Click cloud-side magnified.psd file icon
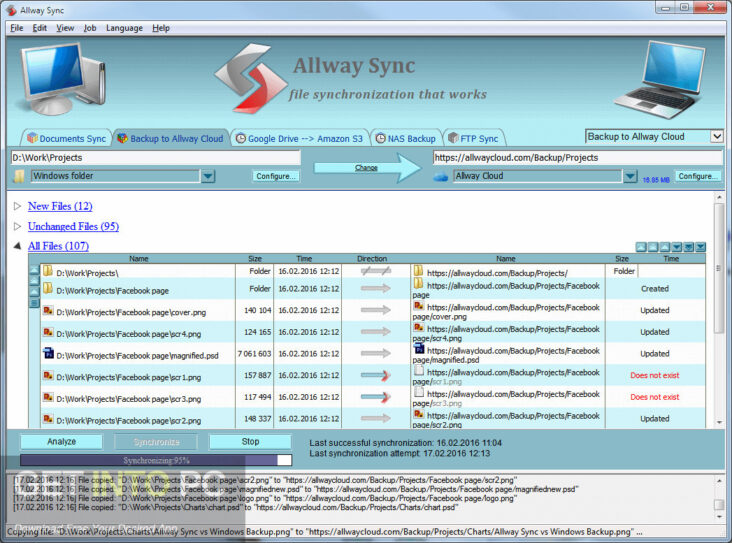 point(419,348)
